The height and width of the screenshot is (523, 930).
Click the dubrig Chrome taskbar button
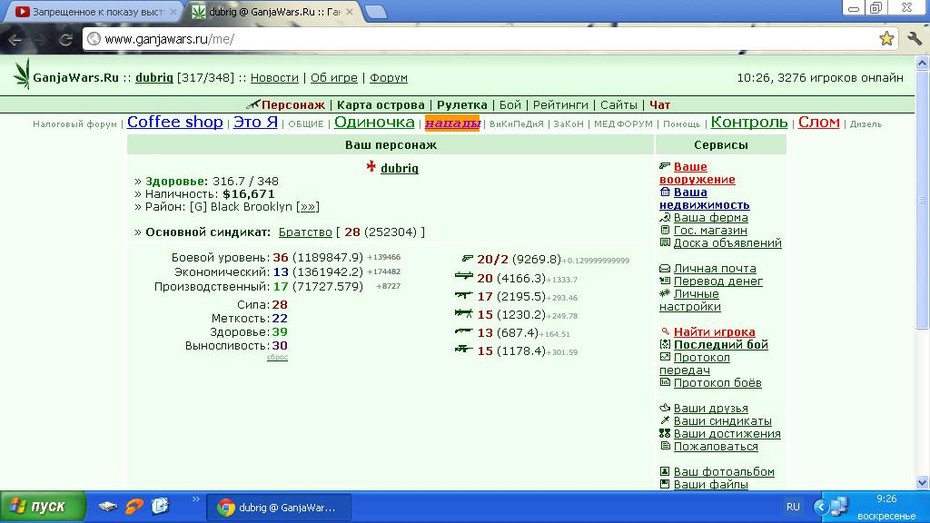pos(279,508)
